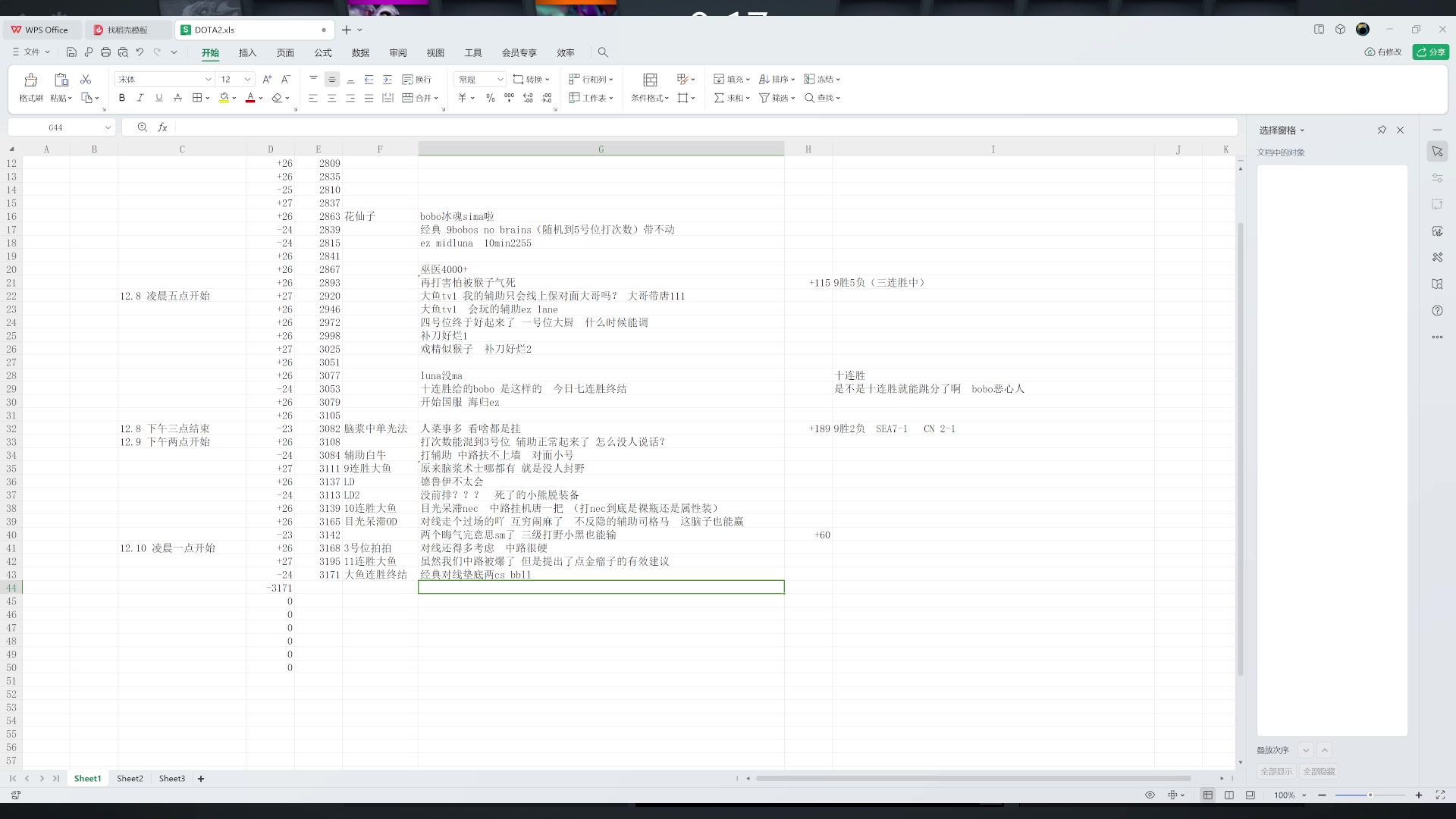Align text left in cell
The height and width of the screenshot is (819, 1456).
[x=313, y=98]
